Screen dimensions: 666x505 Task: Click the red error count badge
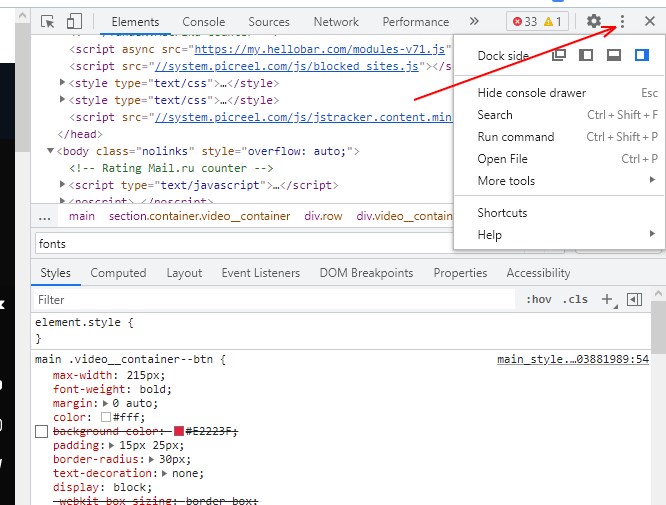point(522,21)
